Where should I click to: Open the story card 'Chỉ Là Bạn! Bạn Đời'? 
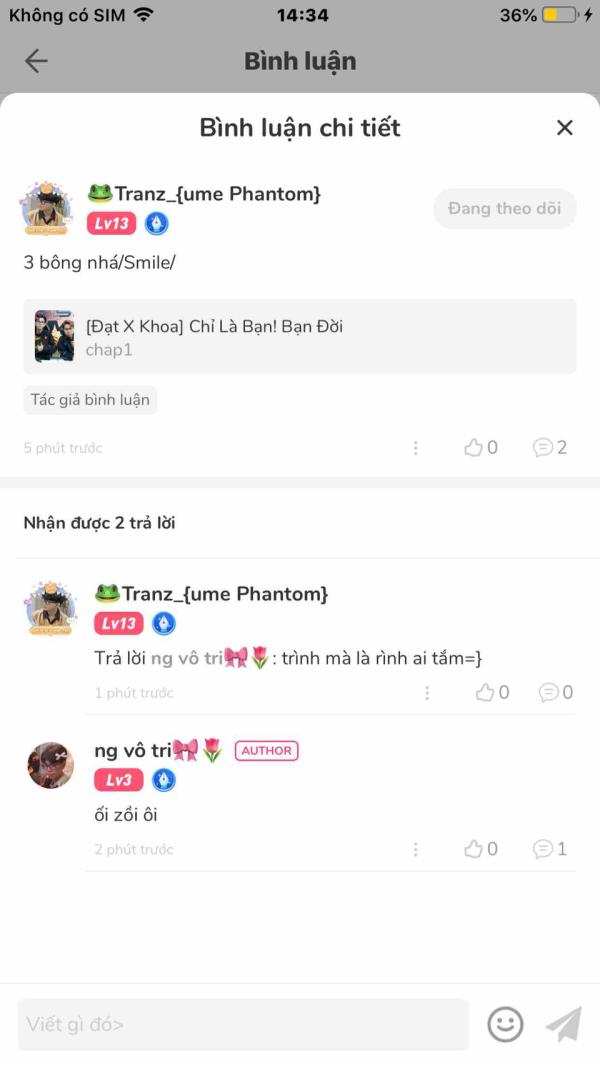pyautogui.click(x=300, y=336)
